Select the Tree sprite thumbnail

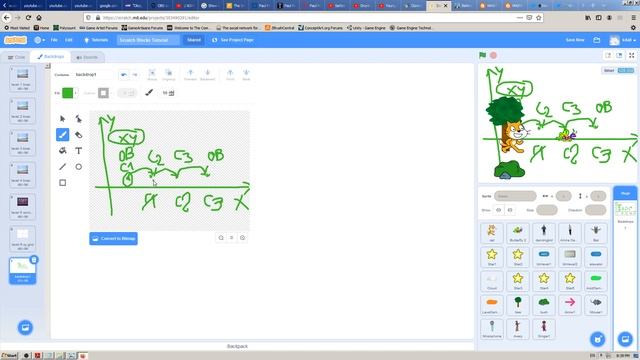click(x=518, y=305)
